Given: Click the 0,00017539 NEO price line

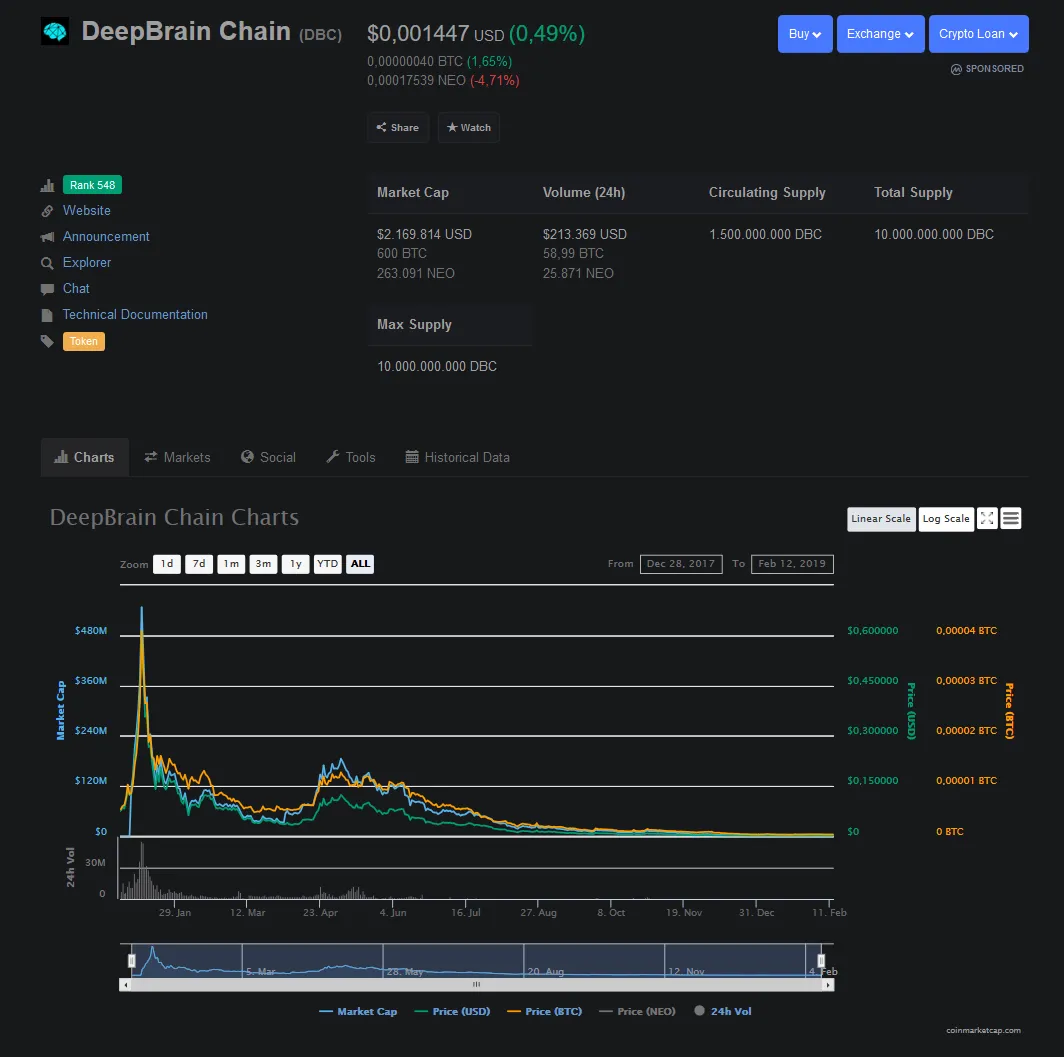Looking at the screenshot, I should (x=443, y=81).
